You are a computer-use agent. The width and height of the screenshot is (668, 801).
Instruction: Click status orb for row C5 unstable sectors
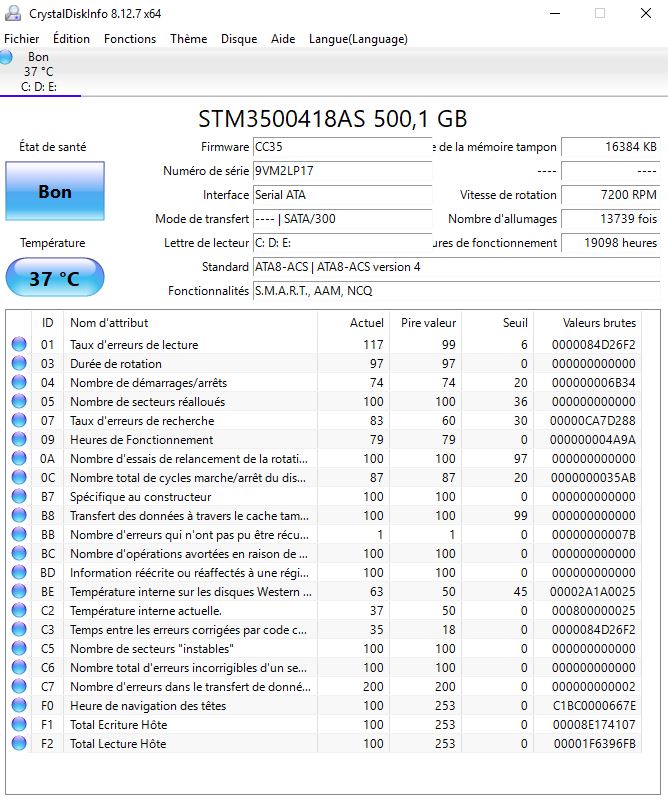[19, 649]
